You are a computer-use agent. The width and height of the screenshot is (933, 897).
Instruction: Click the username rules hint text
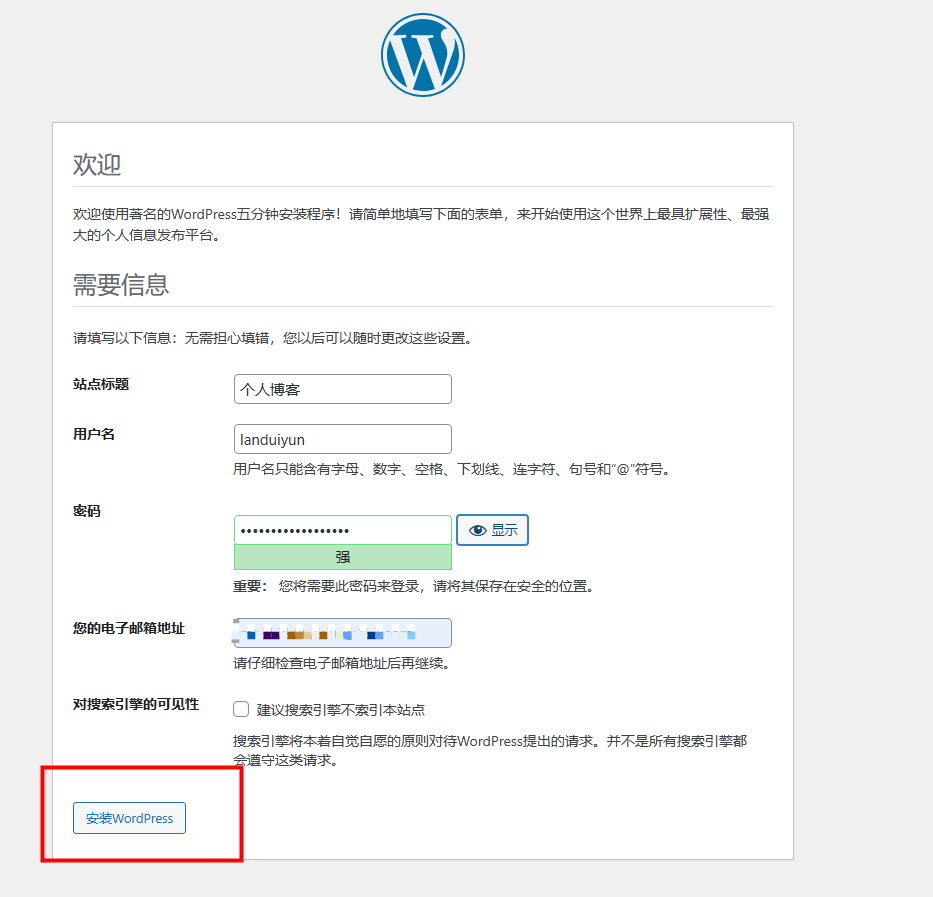click(452, 469)
